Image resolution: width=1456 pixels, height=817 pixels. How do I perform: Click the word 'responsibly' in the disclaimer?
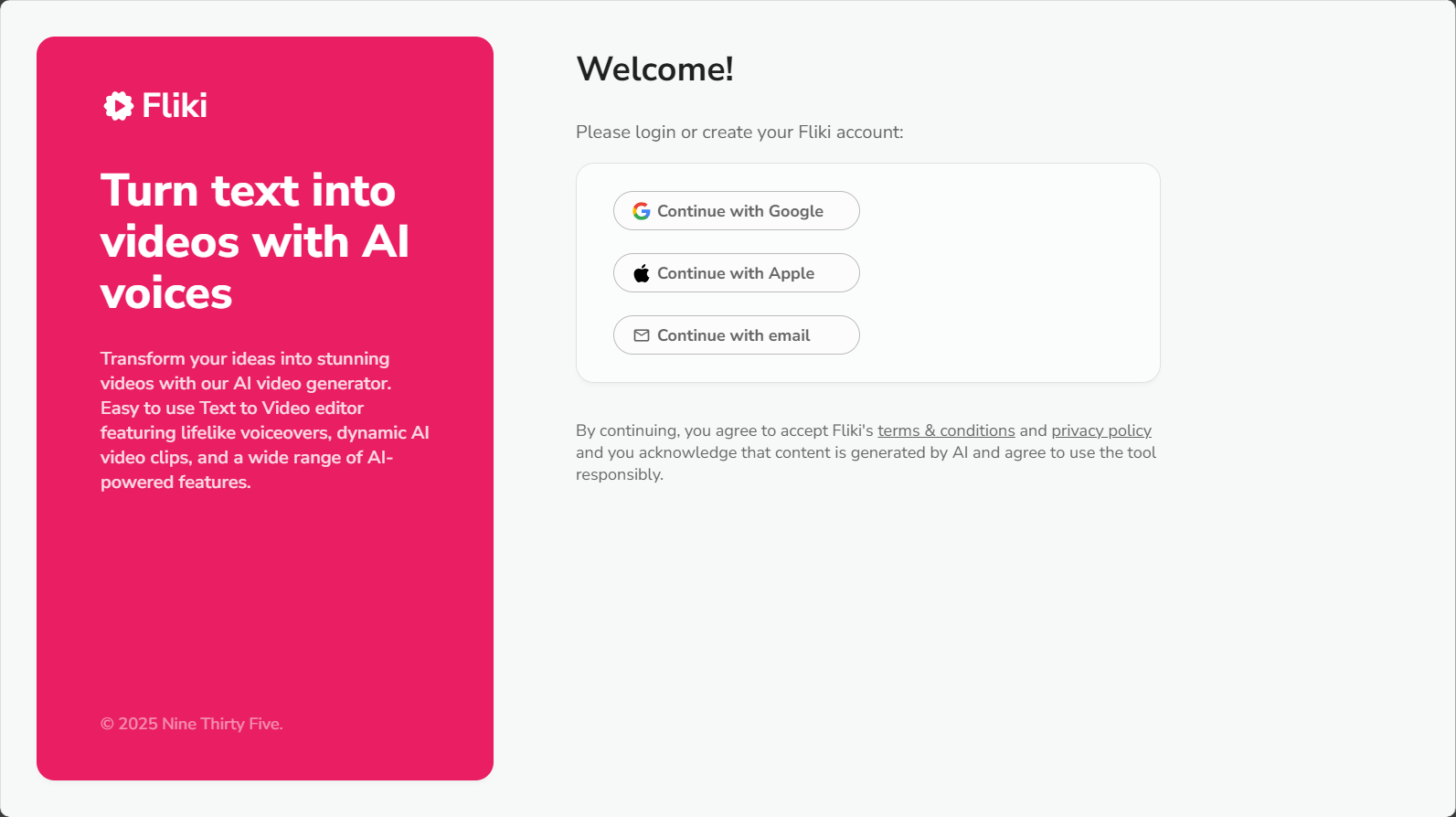coord(618,474)
